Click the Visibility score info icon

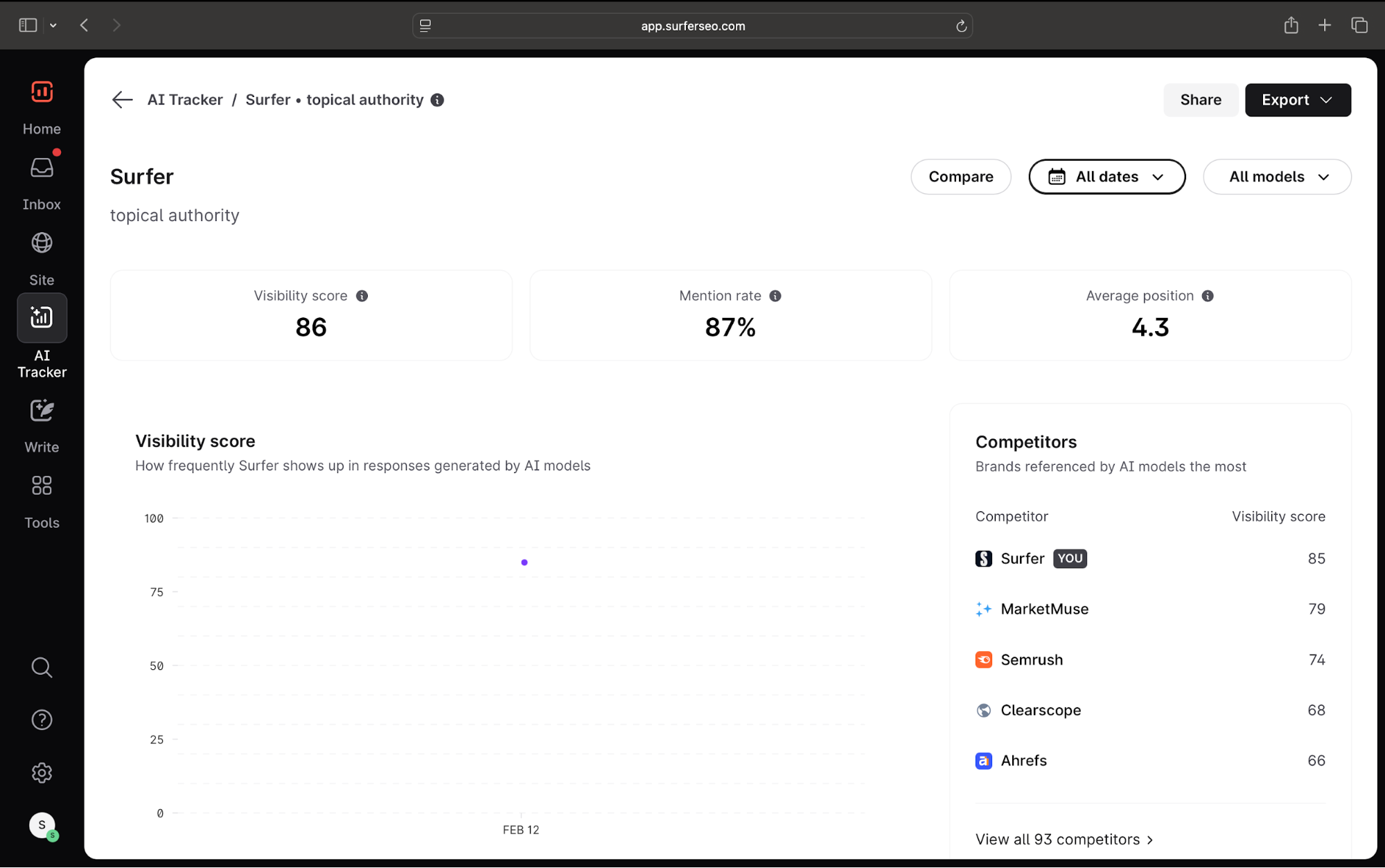click(362, 296)
